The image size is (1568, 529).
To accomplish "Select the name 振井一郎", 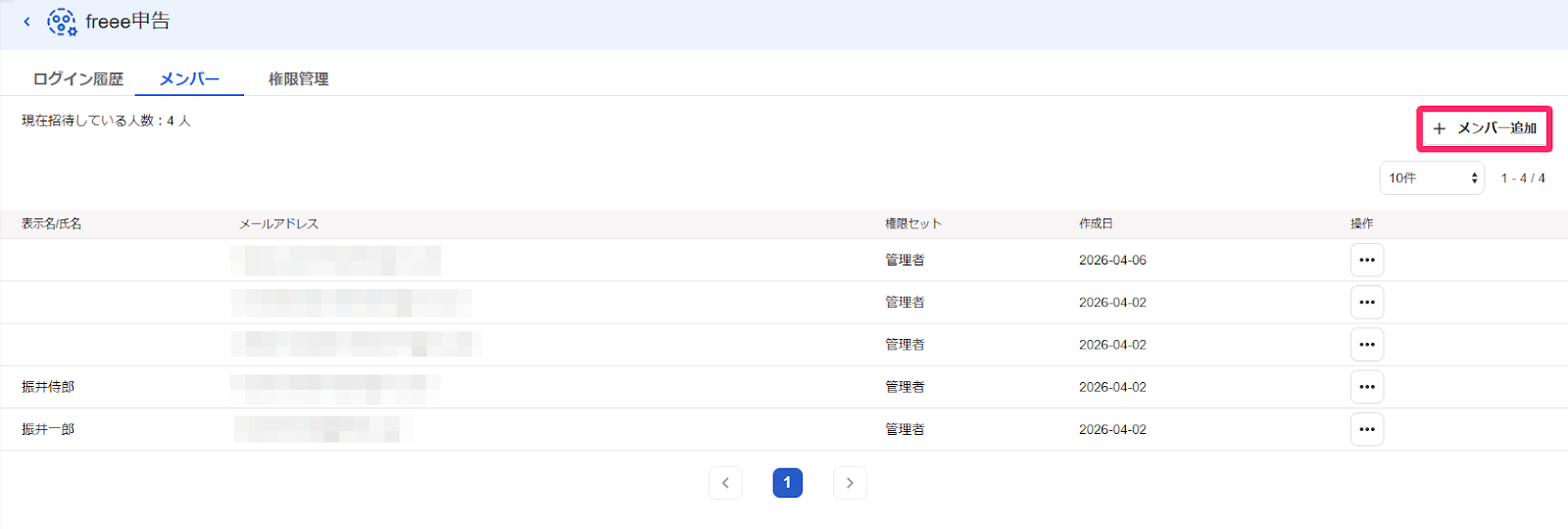I will coord(48,429).
